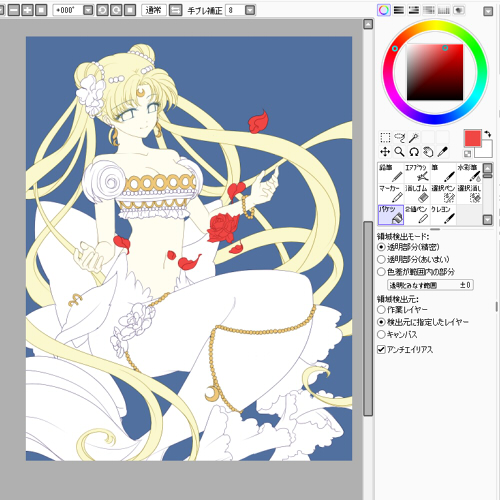Open the rotation angle dropdown

tap(88, 10)
